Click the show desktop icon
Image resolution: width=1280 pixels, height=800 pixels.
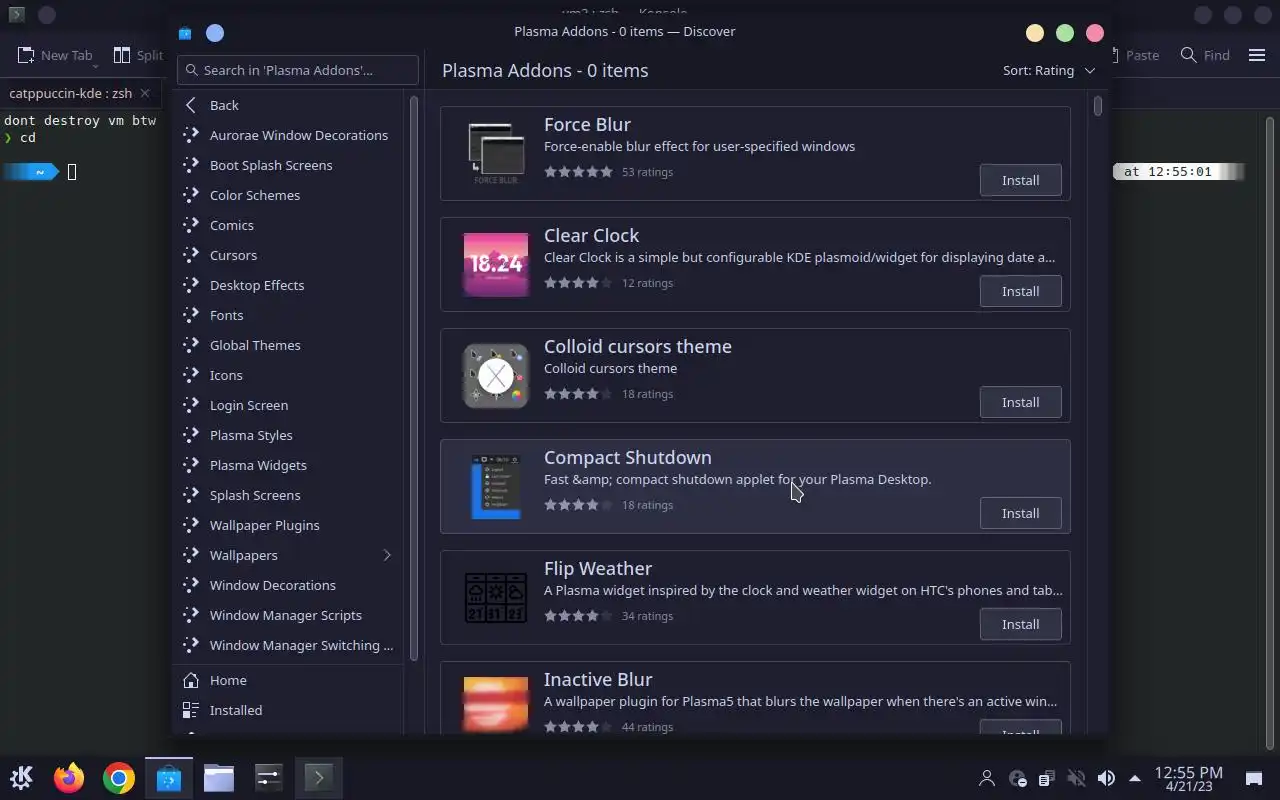point(1254,778)
